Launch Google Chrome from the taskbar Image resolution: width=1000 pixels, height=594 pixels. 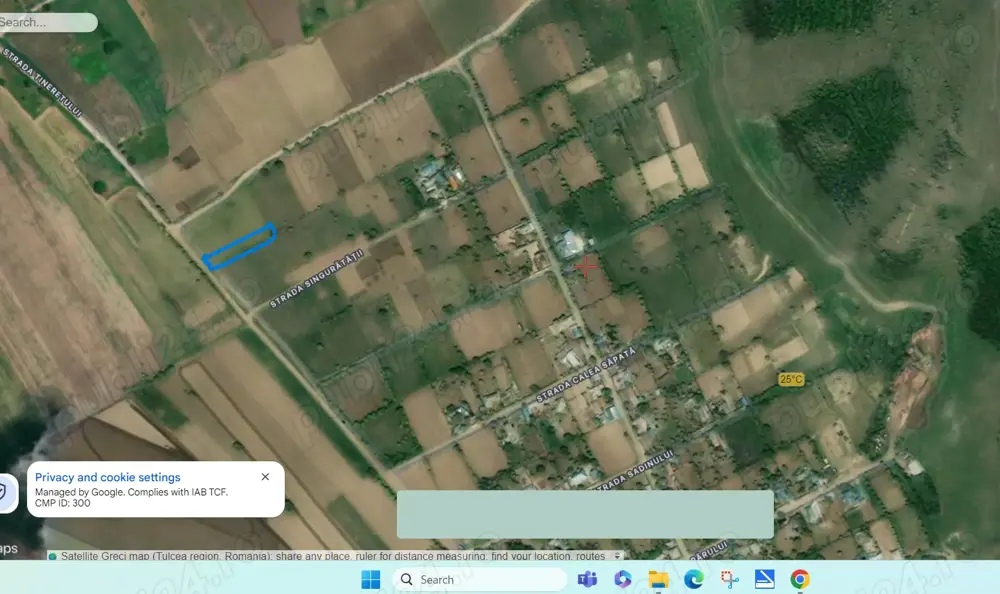coord(800,579)
